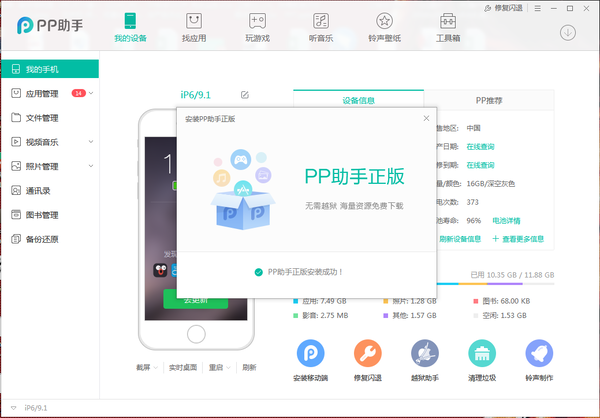Screen dimensions: 600x418
Task: Open 备份还原 in the sidebar
Action: click(x=50, y=239)
